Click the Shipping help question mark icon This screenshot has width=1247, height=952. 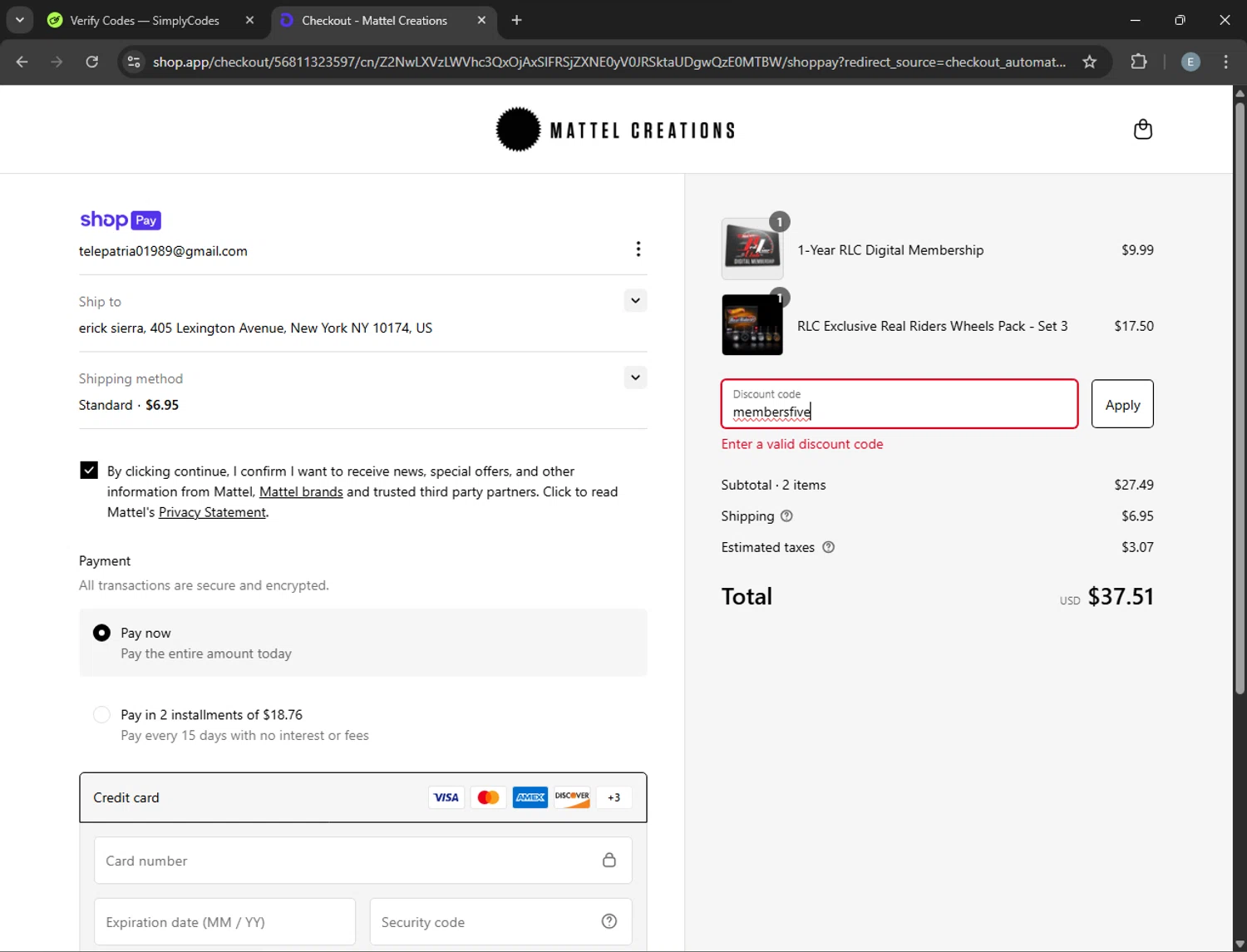click(x=786, y=516)
